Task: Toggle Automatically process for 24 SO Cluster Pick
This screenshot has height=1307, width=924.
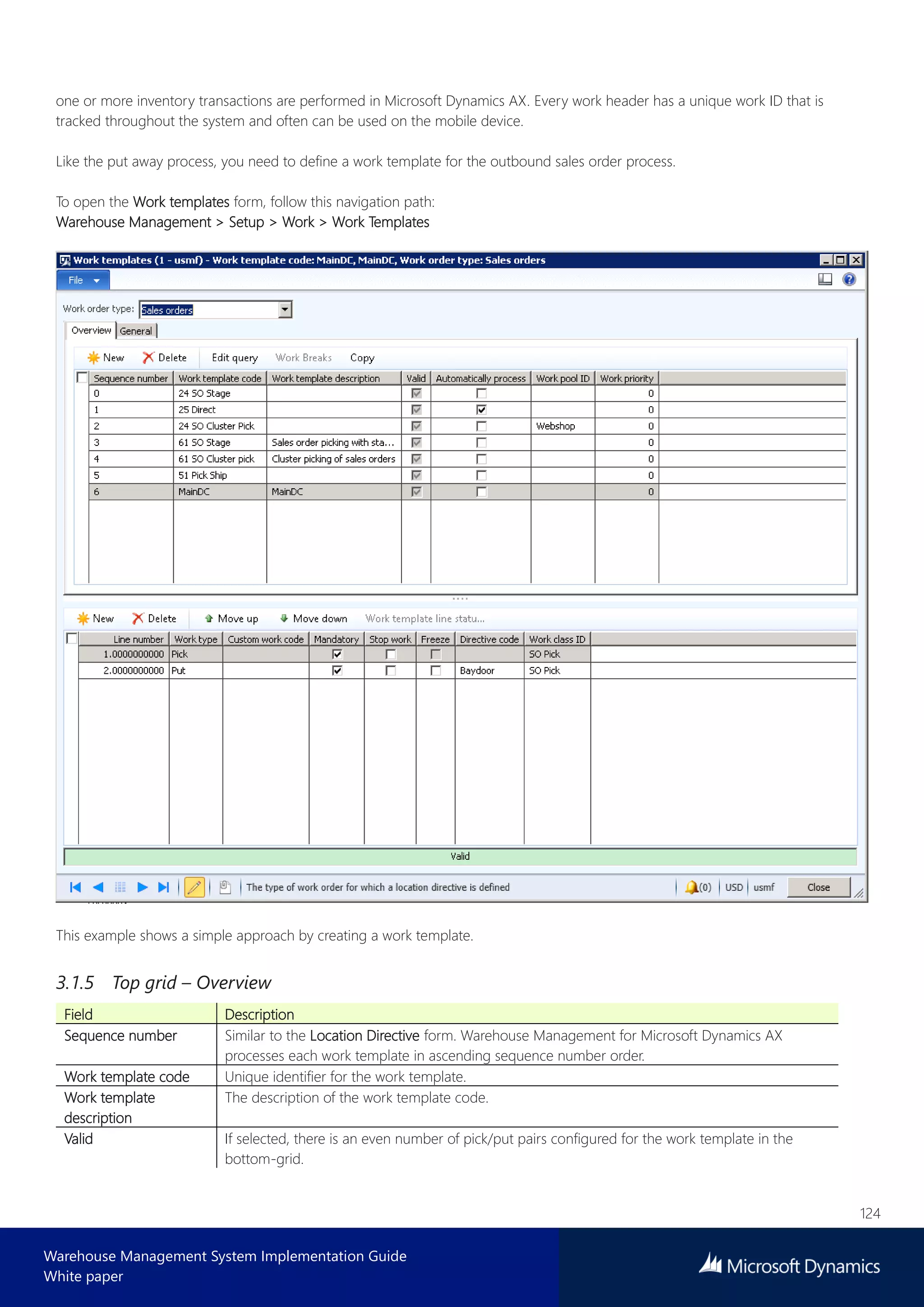Action: [481, 426]
